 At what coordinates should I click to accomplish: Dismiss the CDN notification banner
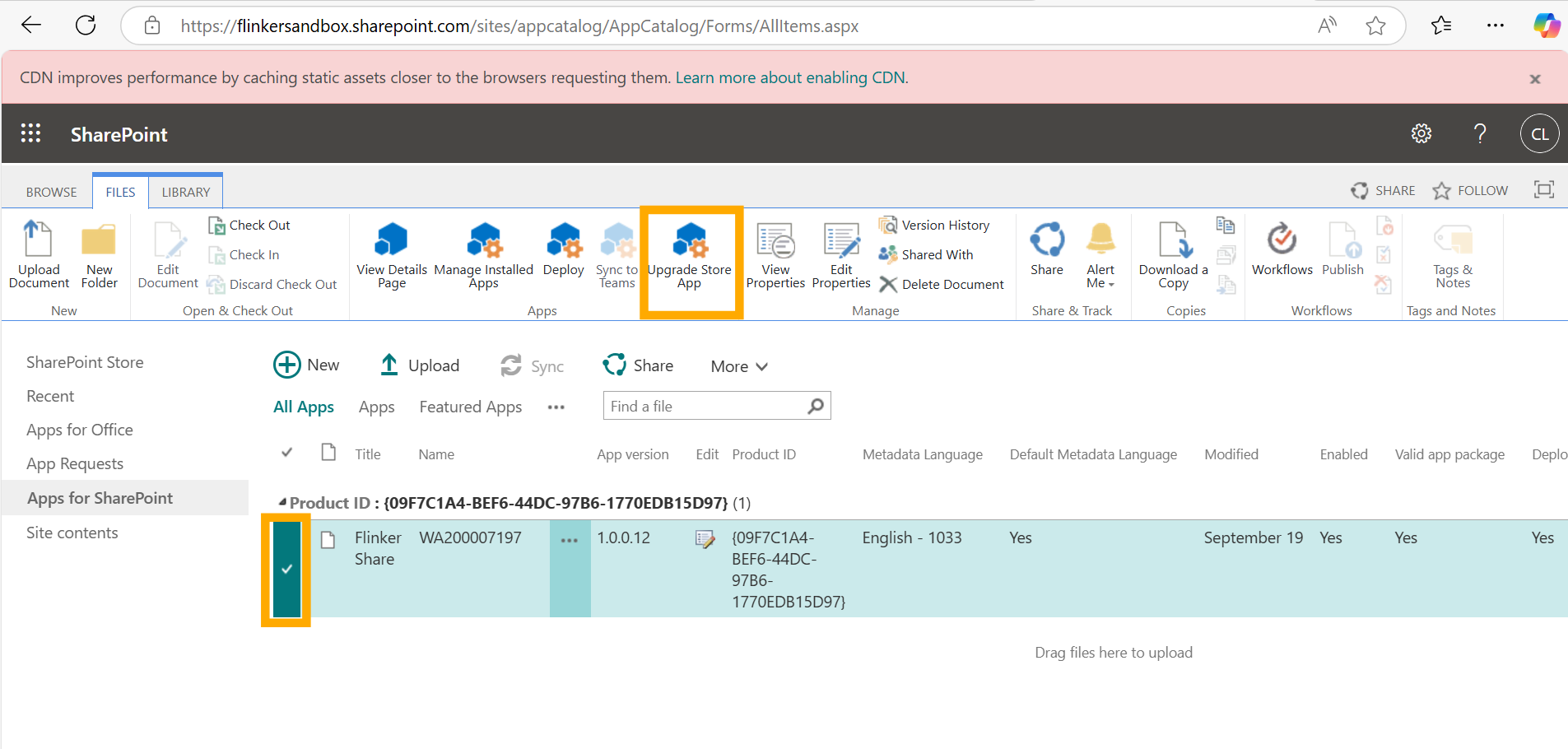point(1535,79)
